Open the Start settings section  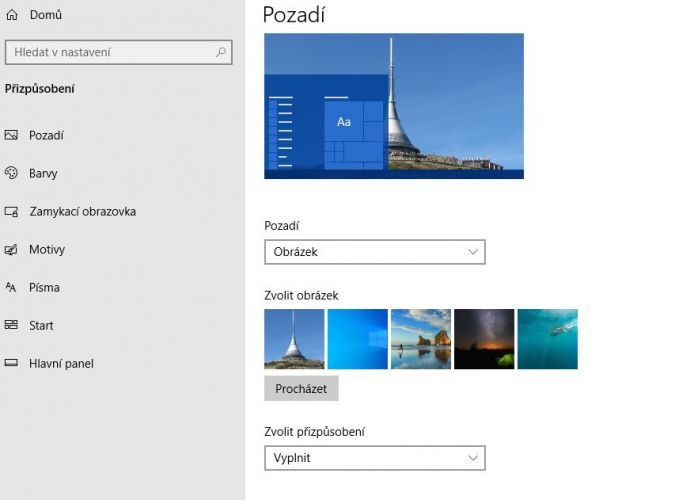pyautogui.click(x=41, y=325)
